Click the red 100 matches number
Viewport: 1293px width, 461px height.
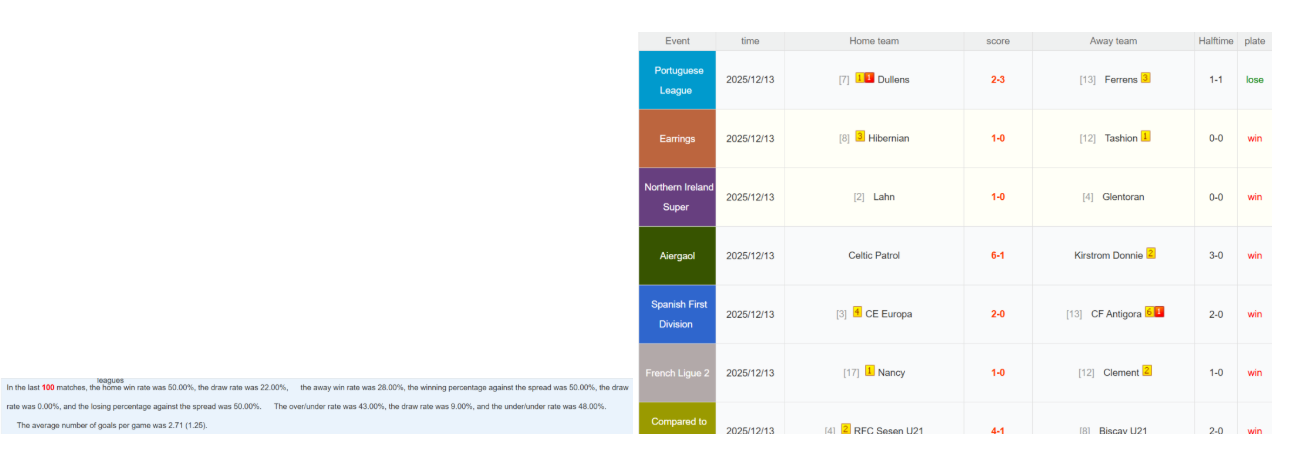[48, 387]
